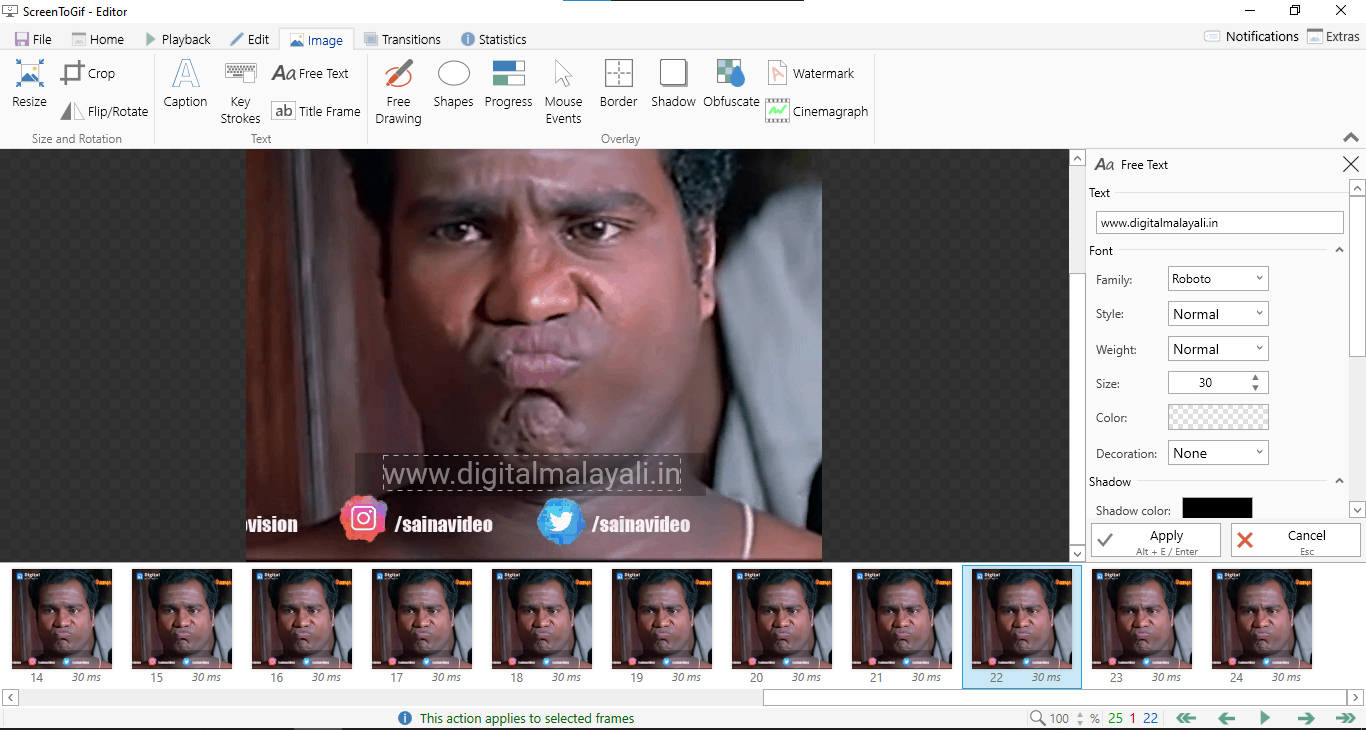Collapse the Font section
The width and height of the screenshot is (1366, 730).
[x=1339, y=250]
